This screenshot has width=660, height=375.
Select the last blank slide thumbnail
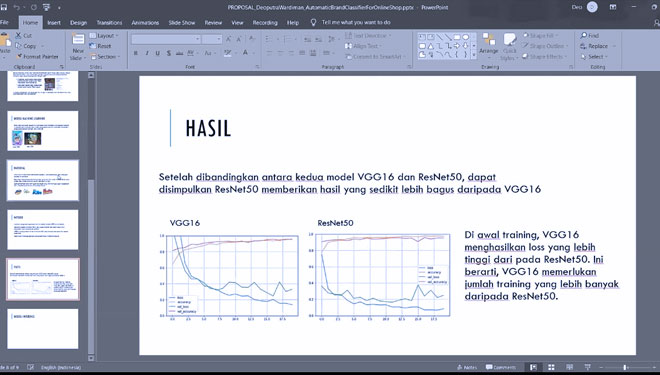pos(43,329)
